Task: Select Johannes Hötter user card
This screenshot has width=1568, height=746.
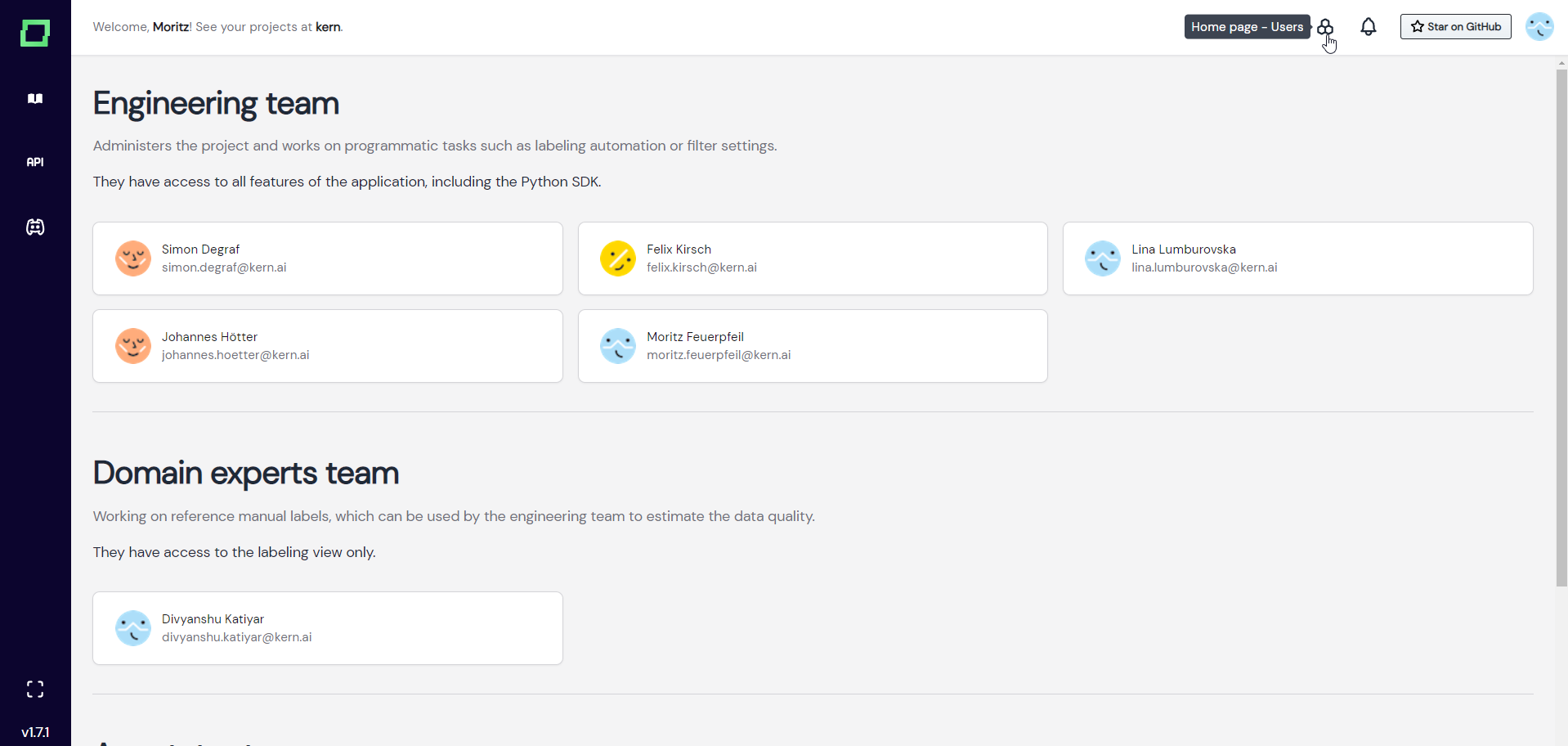Action: tap(328, 346)
